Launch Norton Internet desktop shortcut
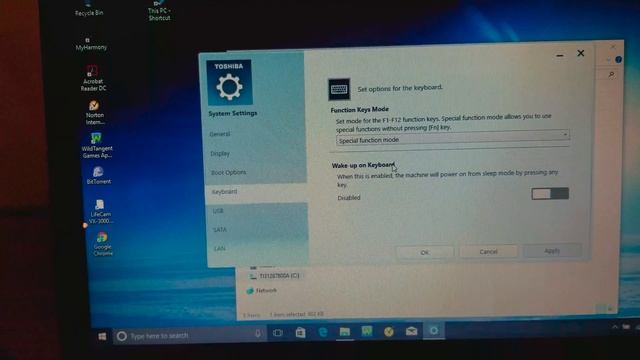The height and width of the screenshot is (360, 640). pyautogui.click(x=95, y=112)
